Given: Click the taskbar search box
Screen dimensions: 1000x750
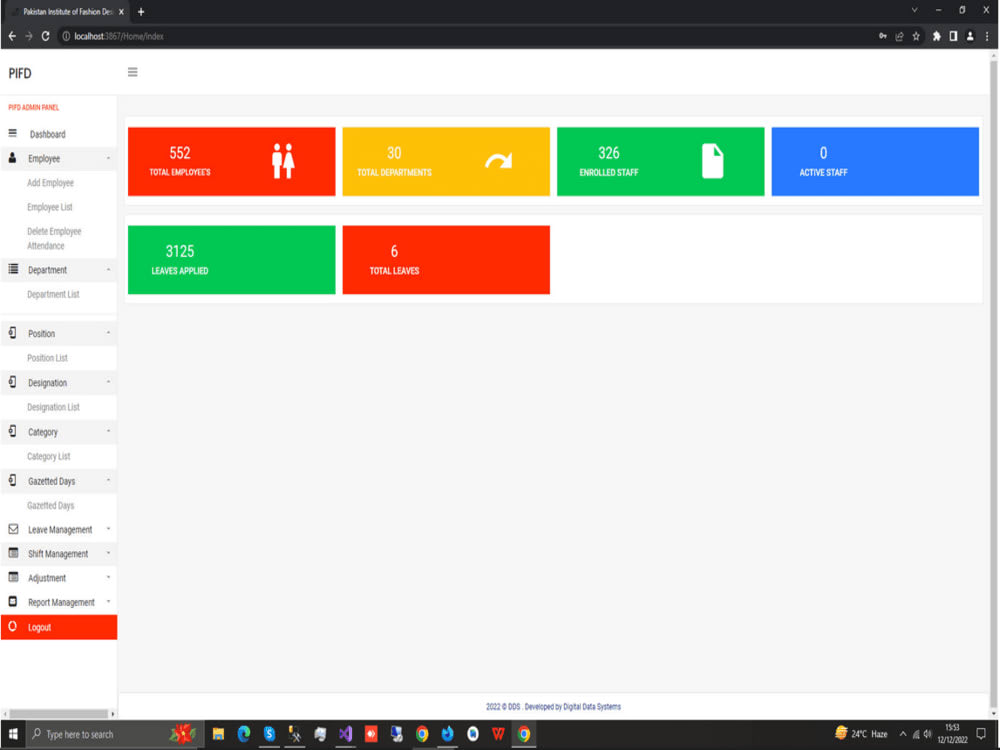Looking at the screenshot, I should pyautogui.click(x=115, y=734).
